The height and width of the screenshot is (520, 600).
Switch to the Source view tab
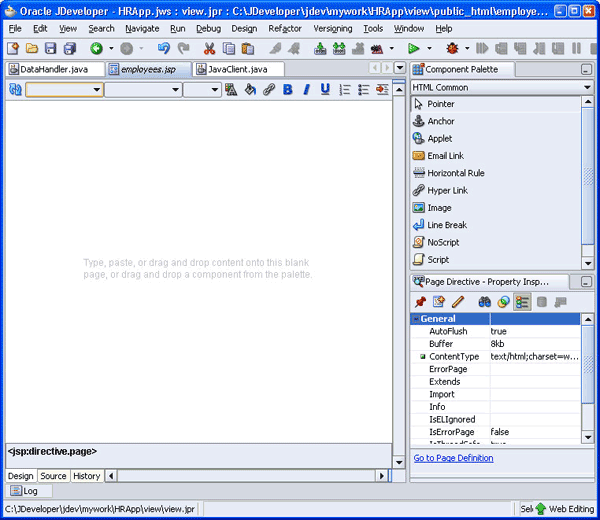[53, 476]
